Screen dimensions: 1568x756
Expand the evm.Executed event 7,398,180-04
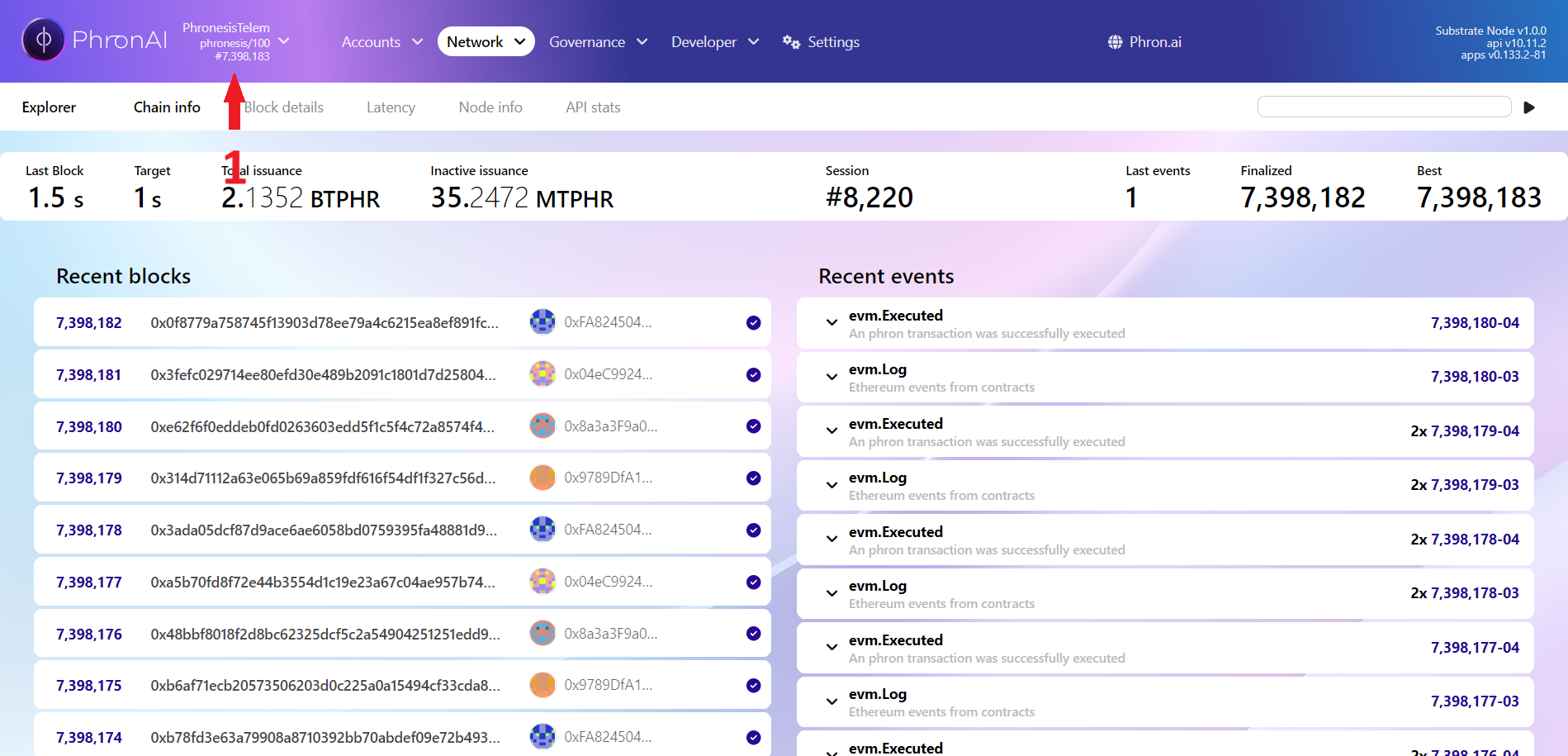pyautogui.click(x=831, y=323)
